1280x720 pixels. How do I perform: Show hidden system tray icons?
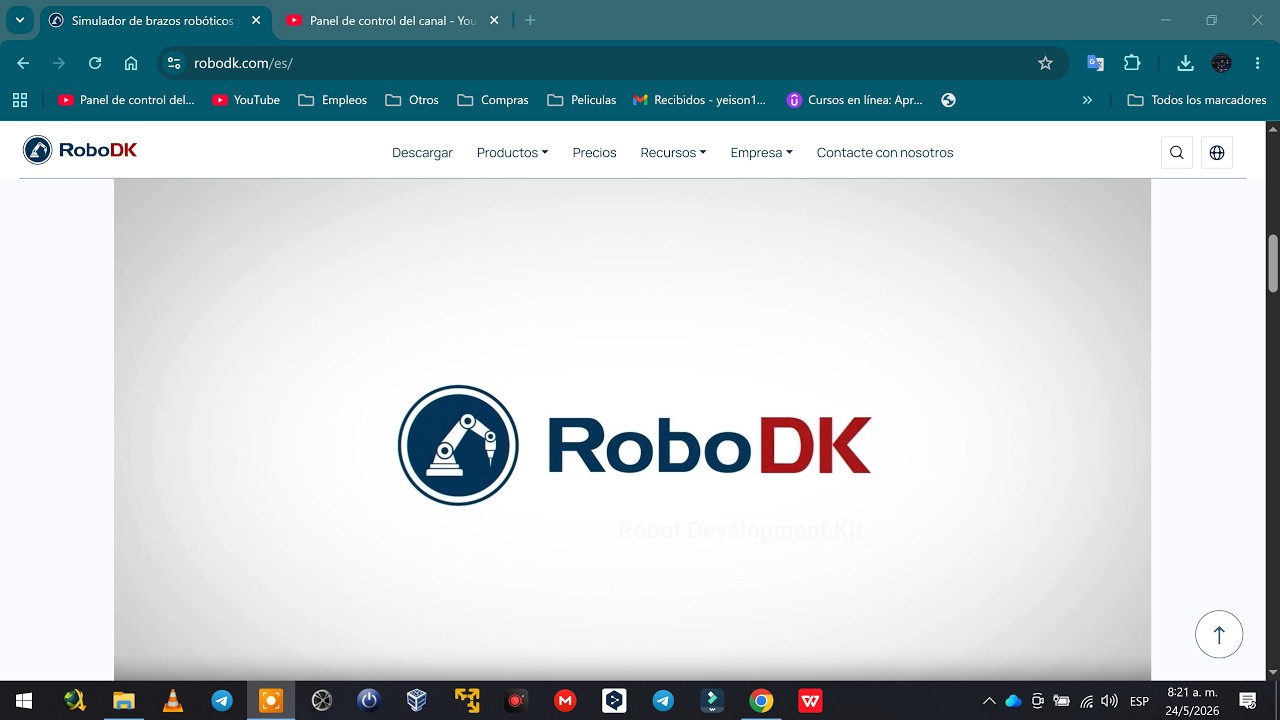tap(989, 701)
